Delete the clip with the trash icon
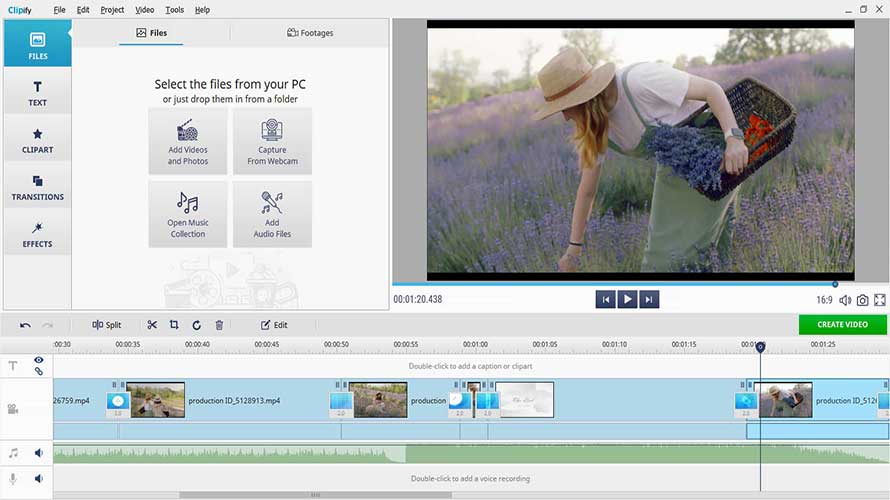The width and height of the screenshot is (890, 500). coord(219,325)
